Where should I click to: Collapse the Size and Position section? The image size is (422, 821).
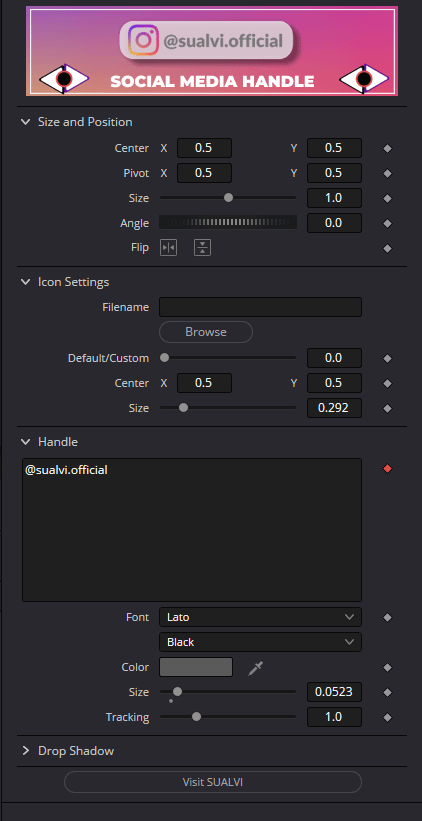click(x=25, y=122)
